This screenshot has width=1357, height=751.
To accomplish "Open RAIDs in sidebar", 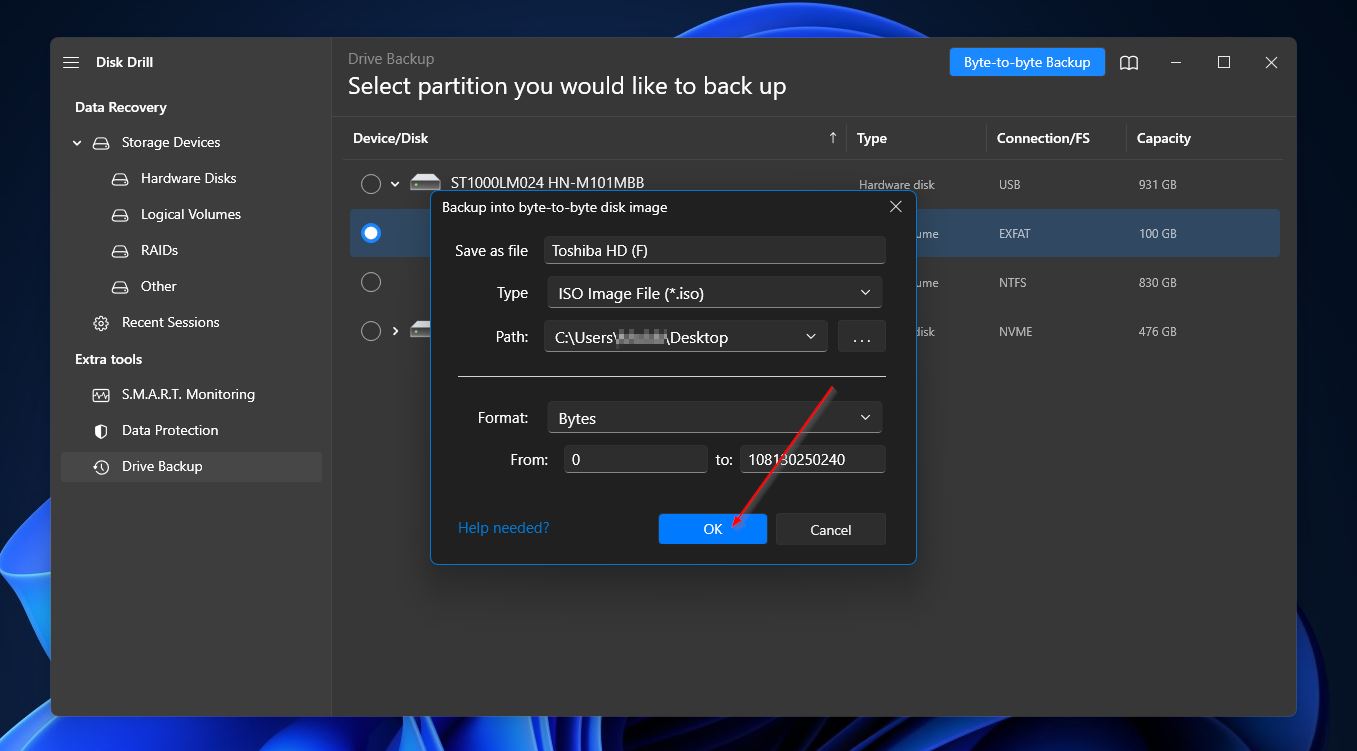I will click(x=159, y=250).
